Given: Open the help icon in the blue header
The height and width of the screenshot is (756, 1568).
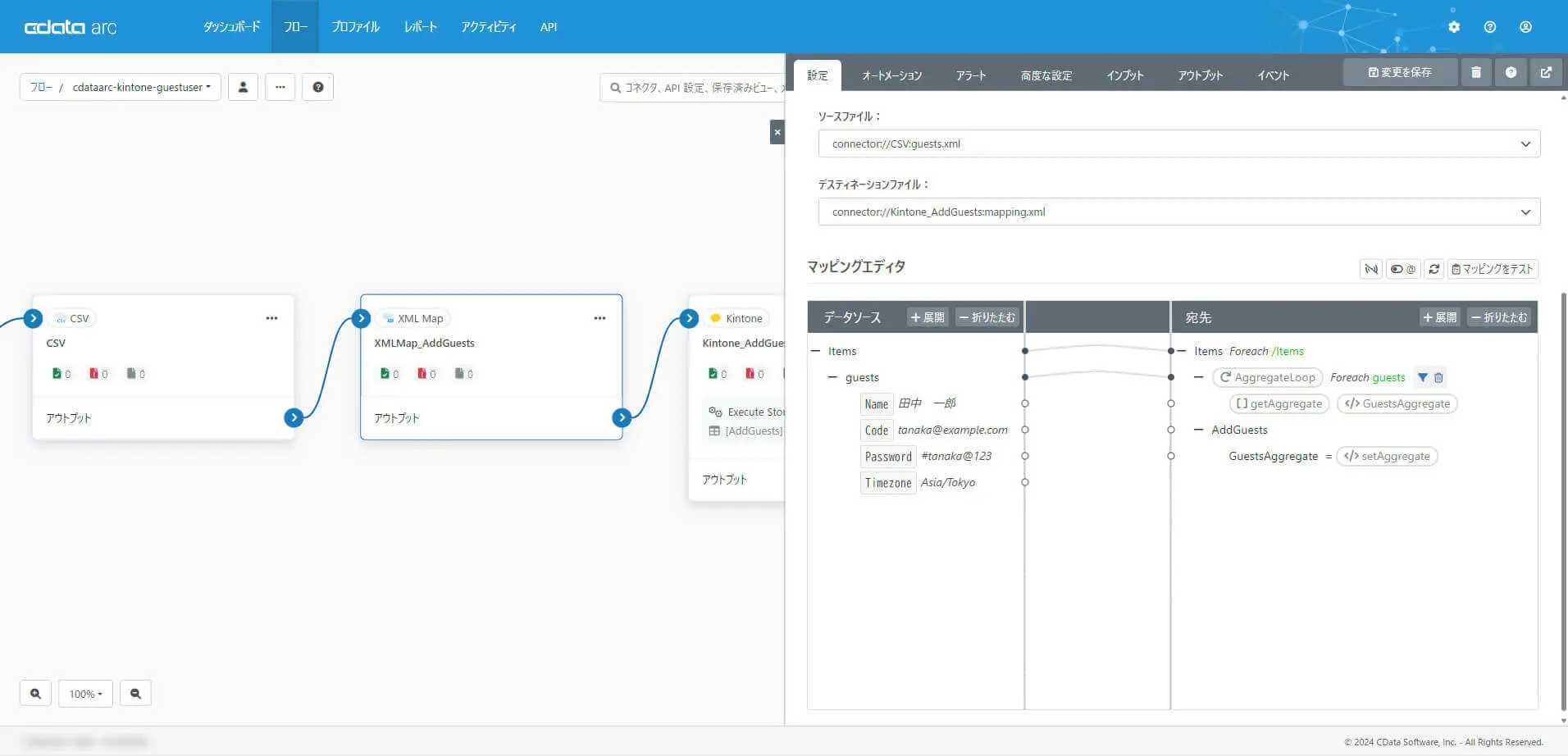Looking at the screenshot, I should tap(1490, 27).
